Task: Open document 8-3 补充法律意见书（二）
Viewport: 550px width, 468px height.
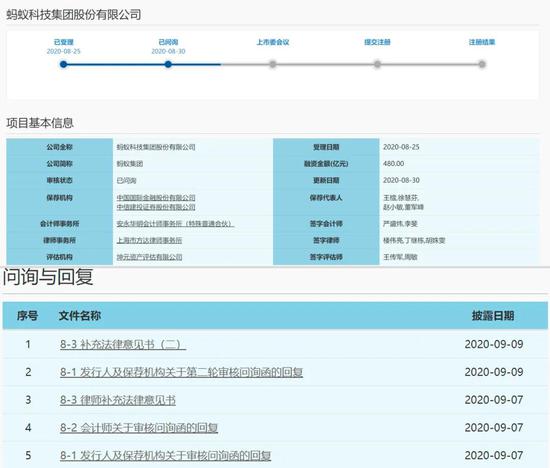Action: tap(123, 344)
